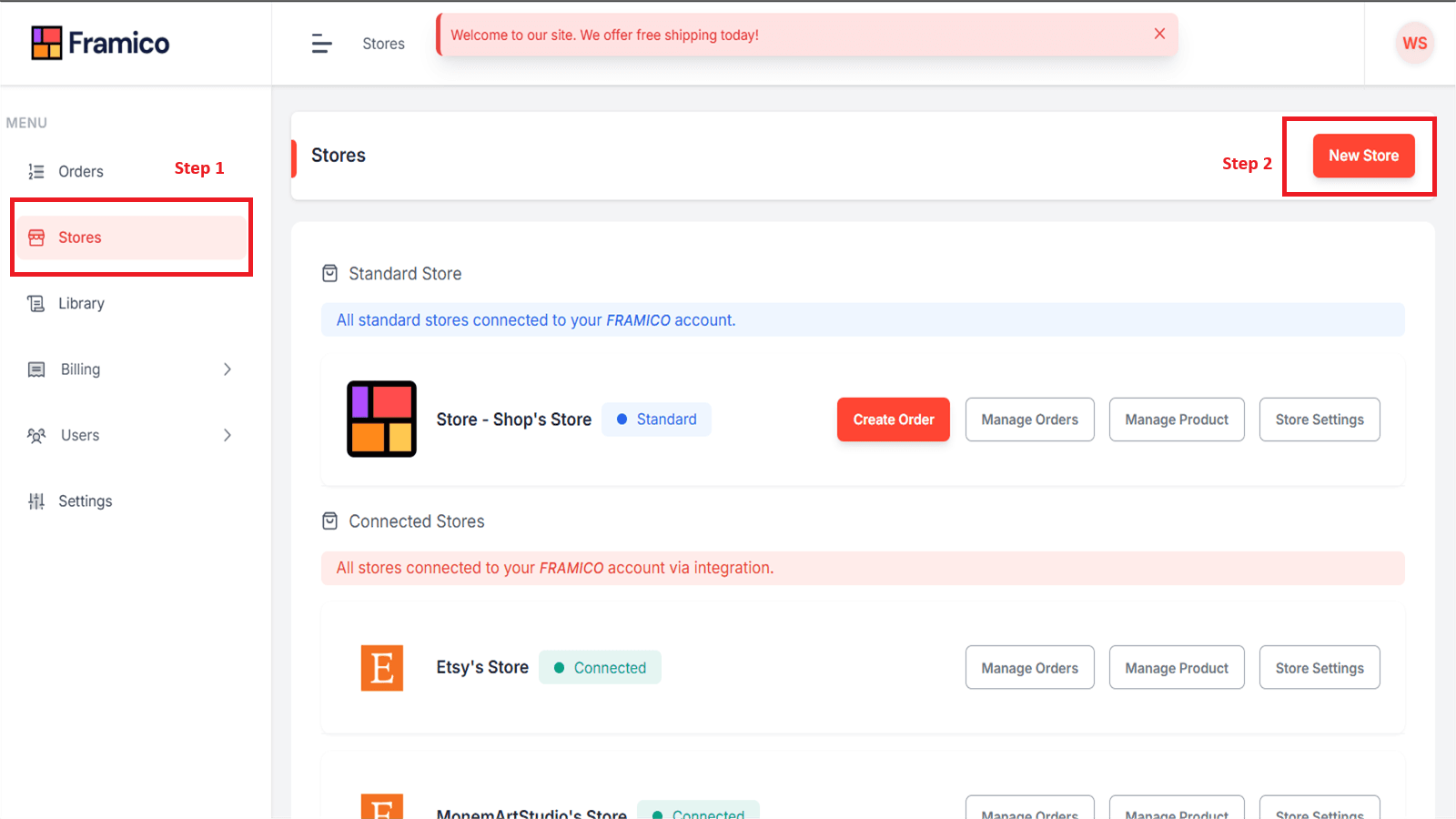1456x819 pixels.
Task: Expand the Billing submenu chevron
Action: (227, 369)
